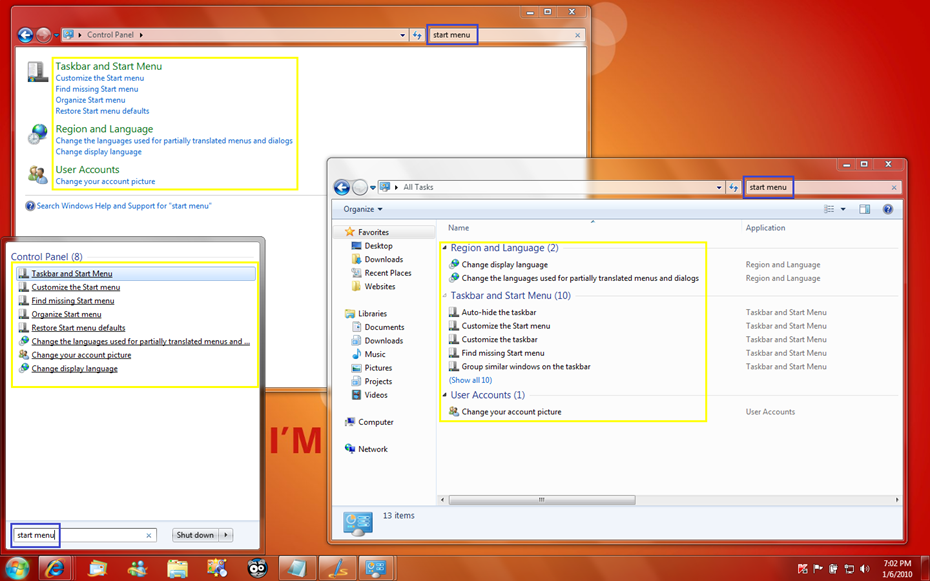Select Auto-hide the taskbar in All Tasks

499,312
